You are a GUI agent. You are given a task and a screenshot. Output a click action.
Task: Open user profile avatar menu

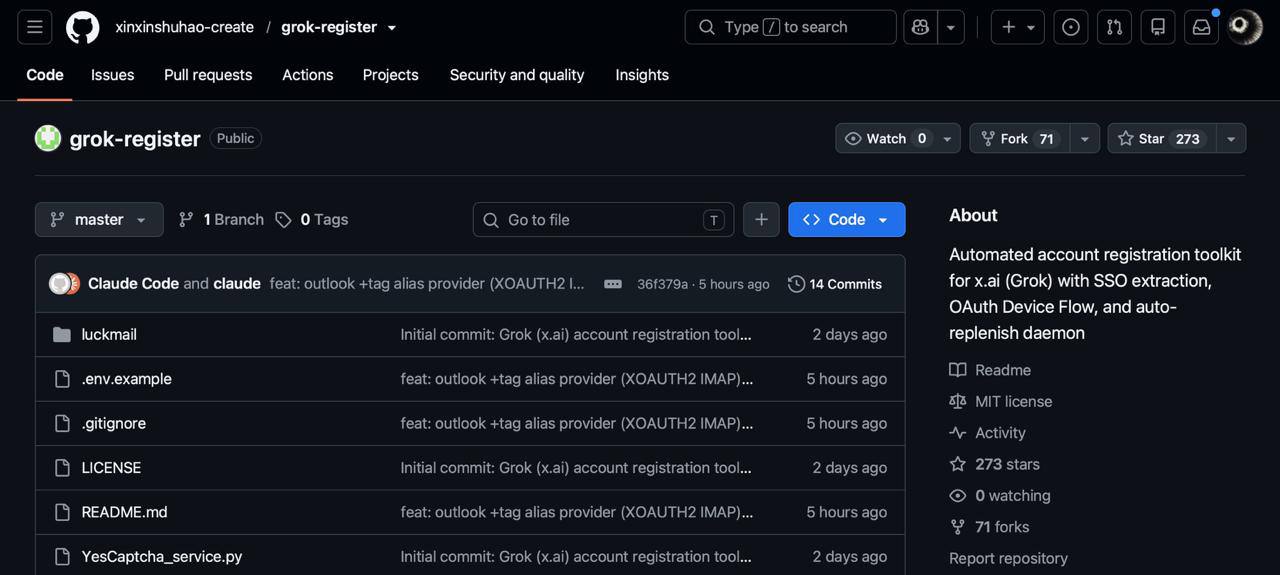pyautogui.click(x=1245, y=27)
